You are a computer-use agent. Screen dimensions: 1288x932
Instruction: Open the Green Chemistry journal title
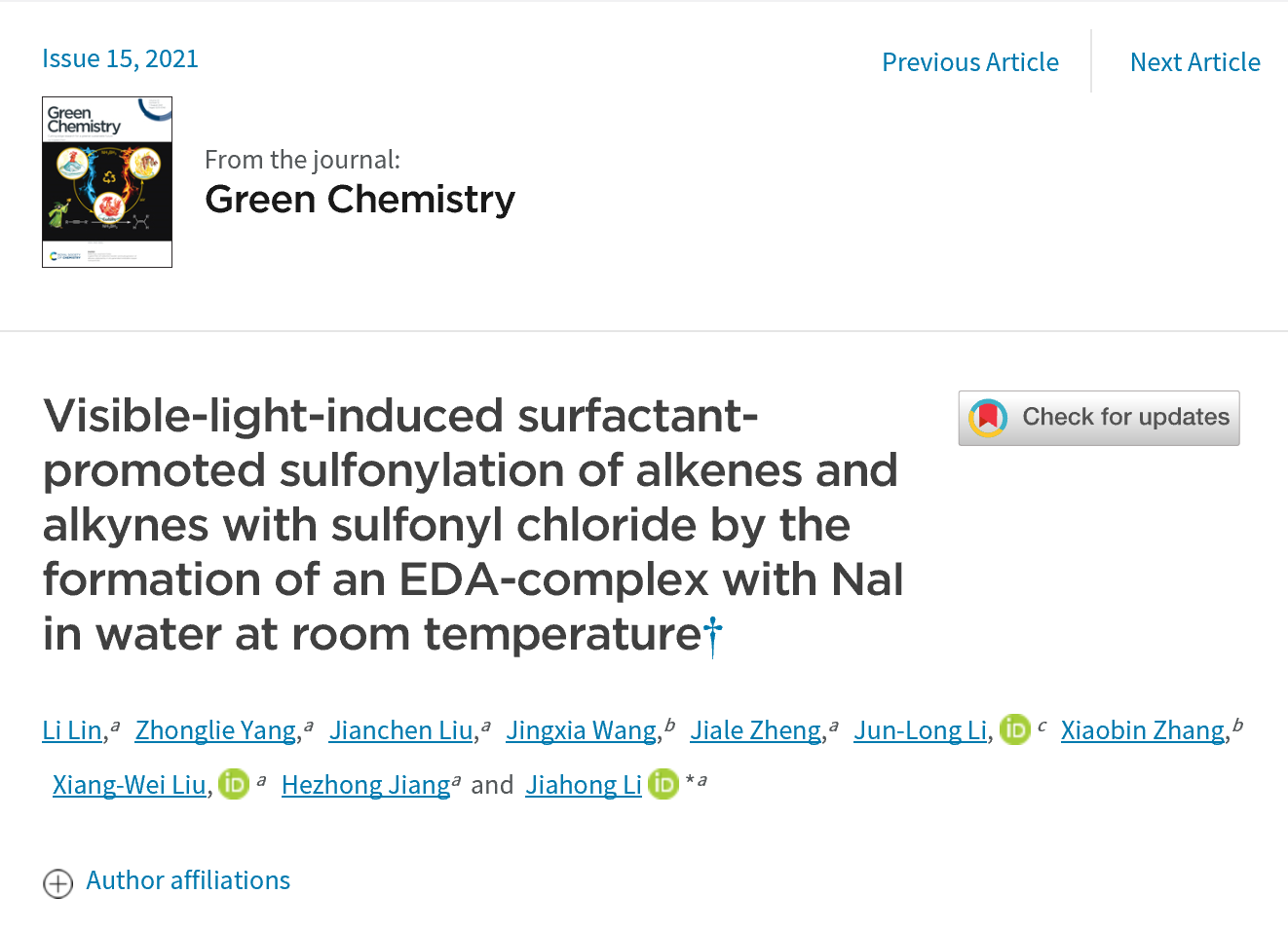pos(360,200)
